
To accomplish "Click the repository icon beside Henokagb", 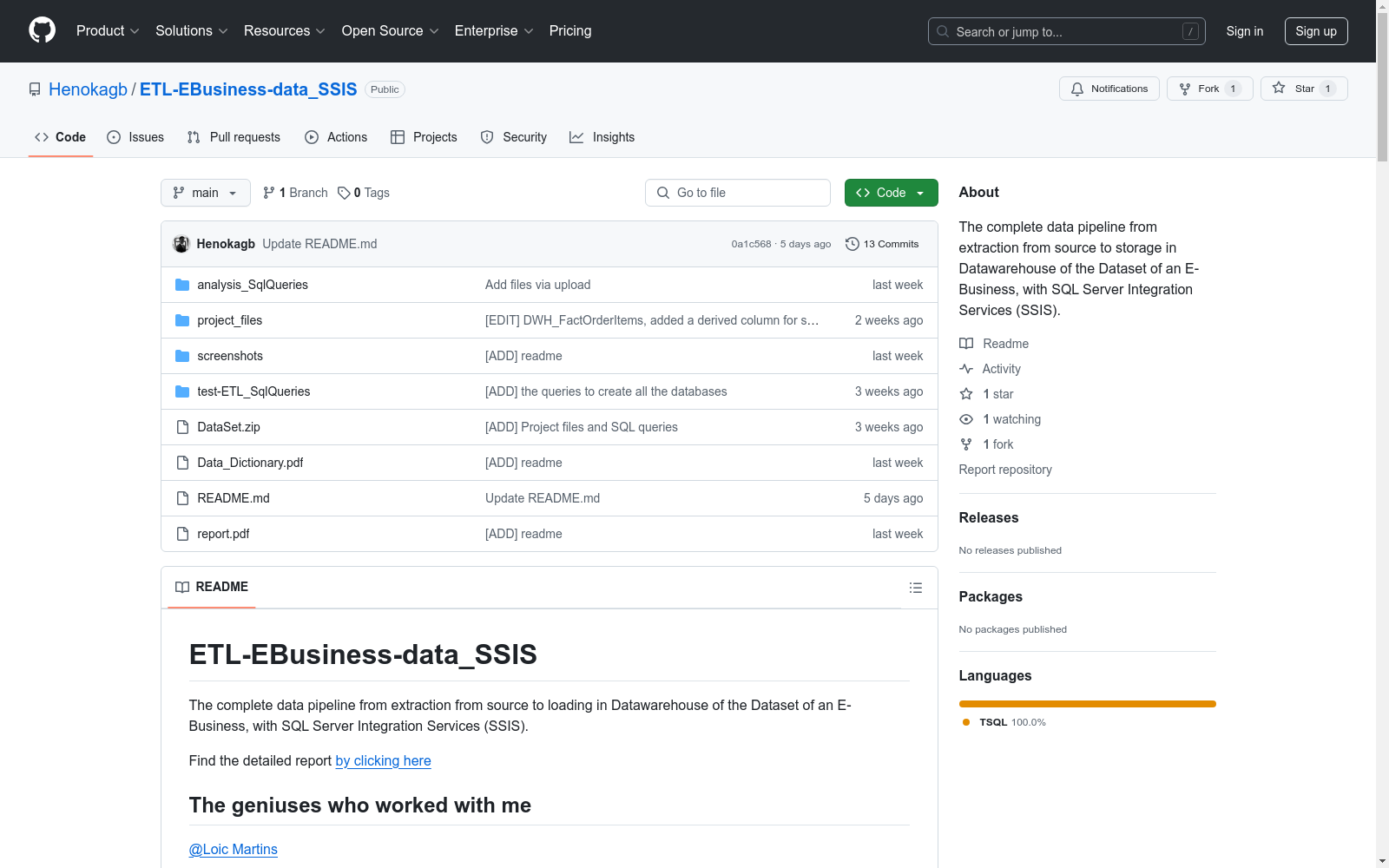I will click(x=35, y=89).
